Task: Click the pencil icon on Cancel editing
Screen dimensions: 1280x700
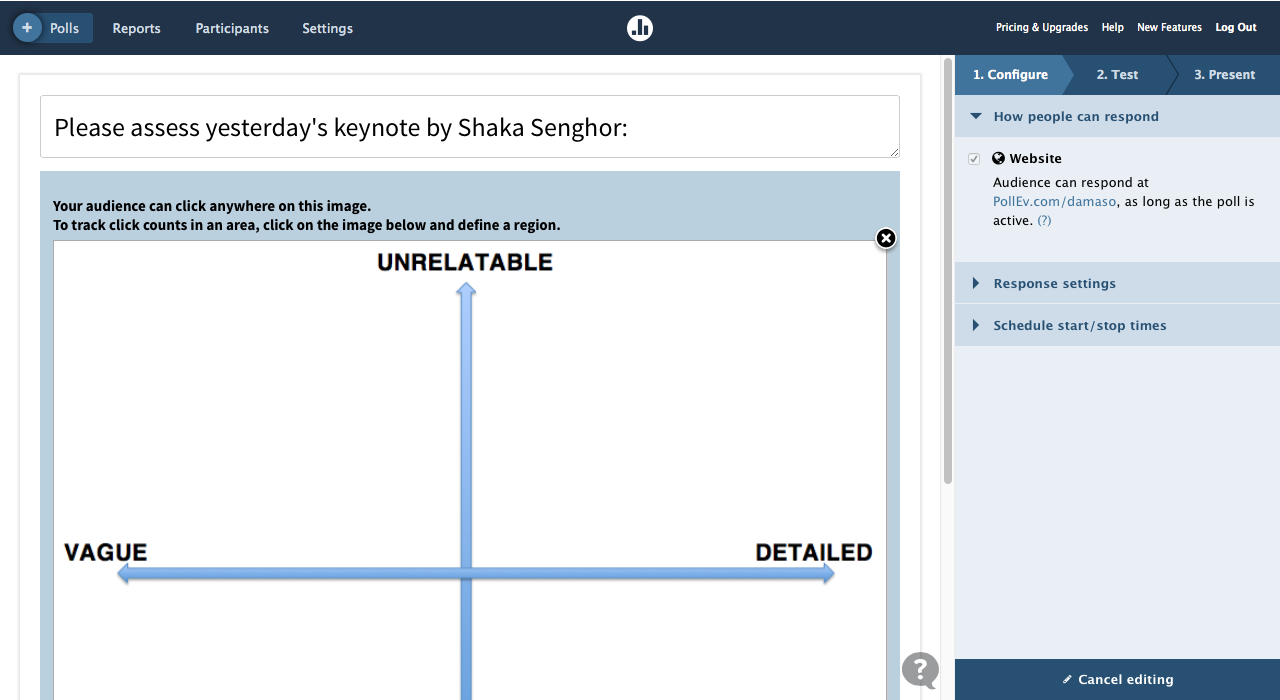Action: [x=1067, y=680]
